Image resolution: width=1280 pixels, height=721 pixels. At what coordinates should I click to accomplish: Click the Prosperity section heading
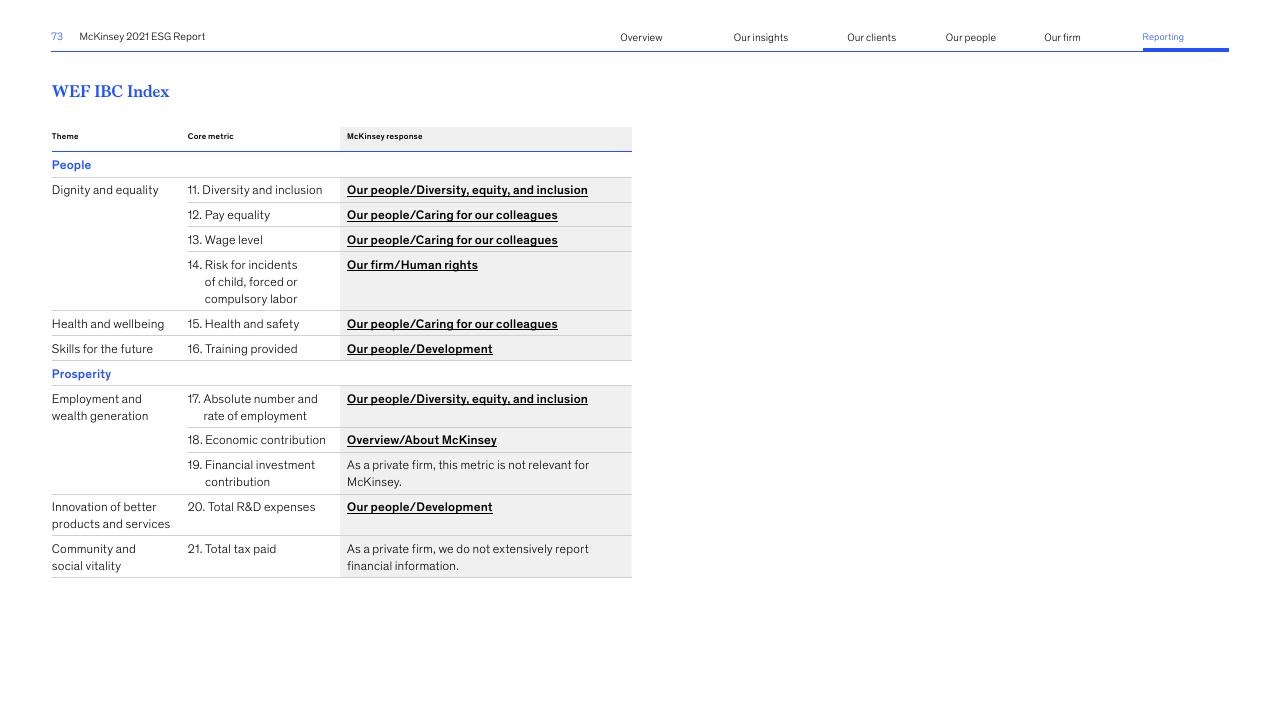click(81, 374)
